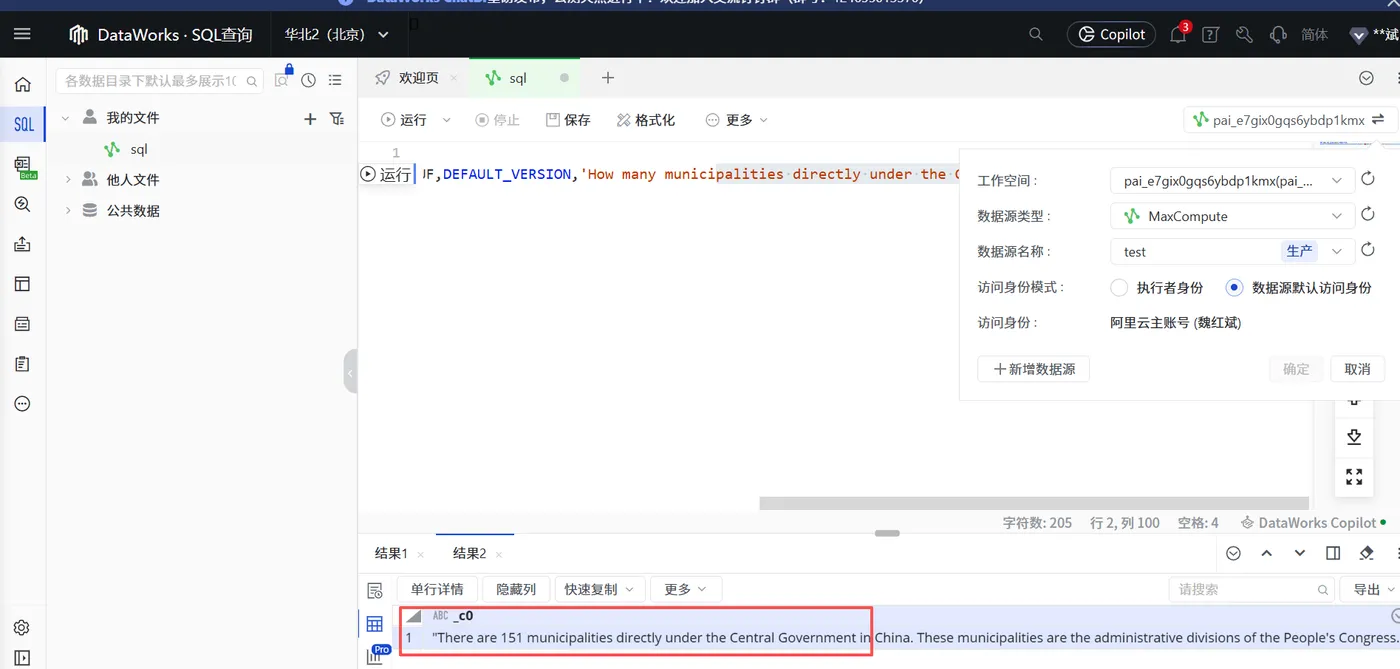The image size is (1400, 669).
Task: Click the eraser clear-results icon
Action: [x=1366, y=553]
